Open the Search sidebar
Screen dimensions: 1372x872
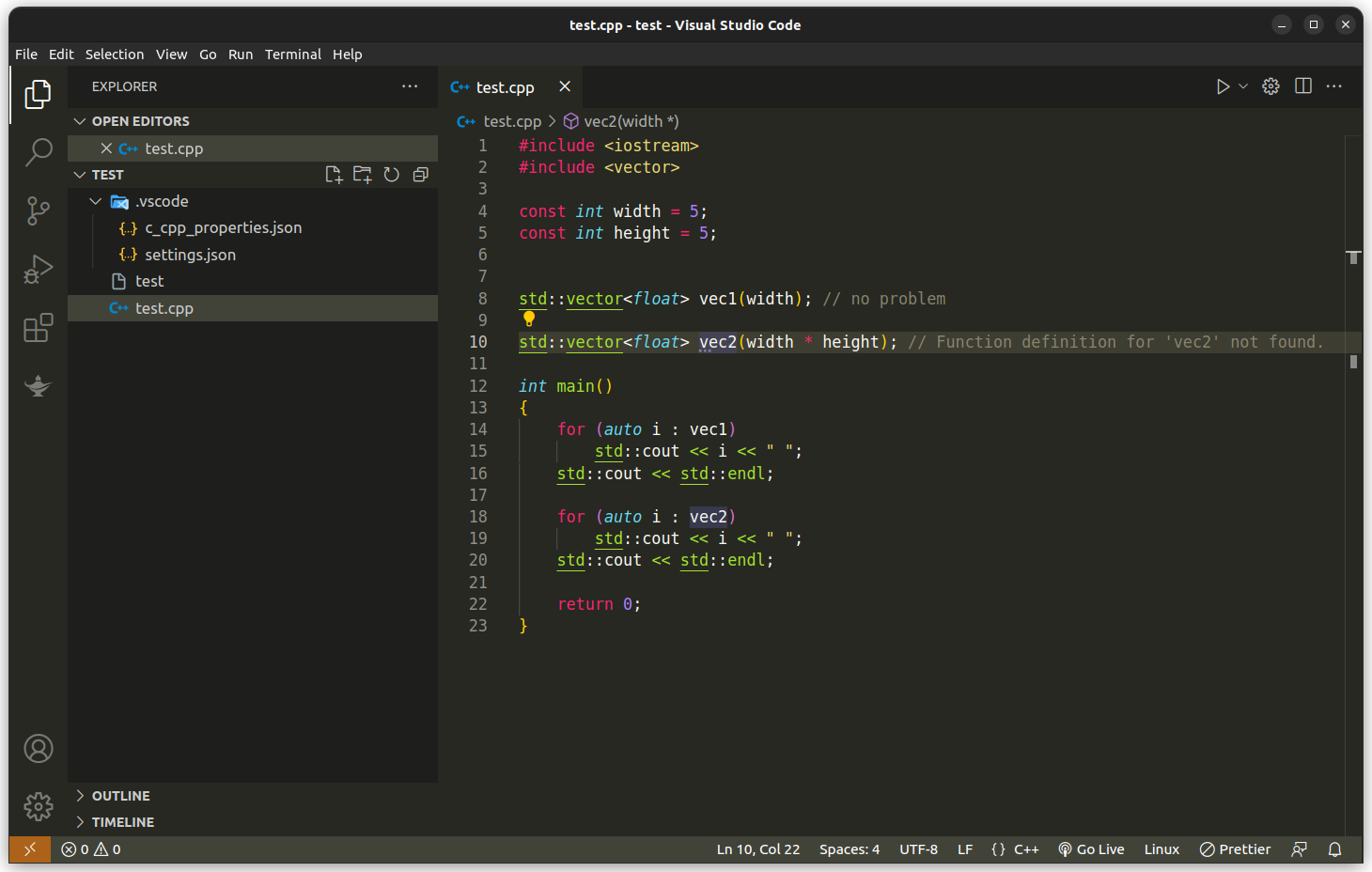pos(38,151)
